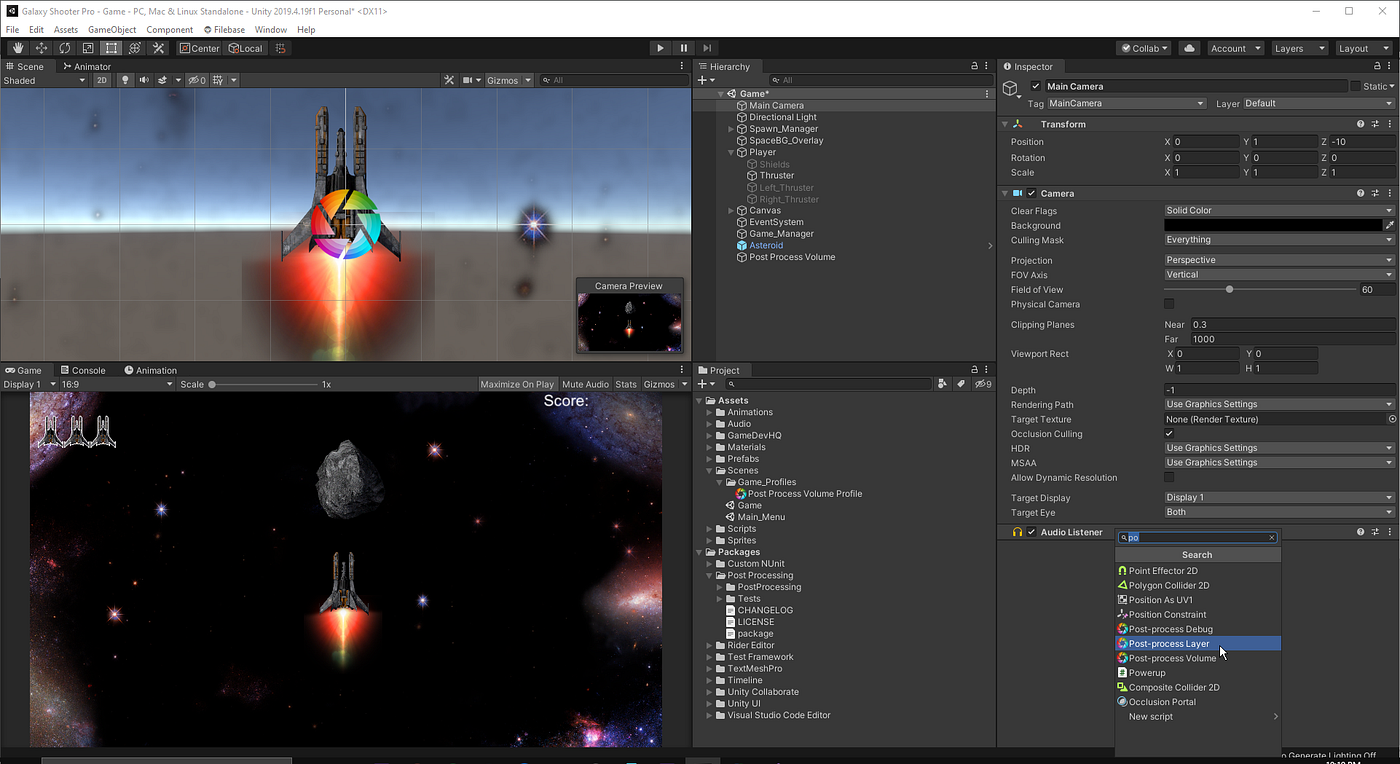Image resolution: width=1400 pixels, height=764 pixels.
Task: Click the scene camera settings icon
Action: click(468, 80)
